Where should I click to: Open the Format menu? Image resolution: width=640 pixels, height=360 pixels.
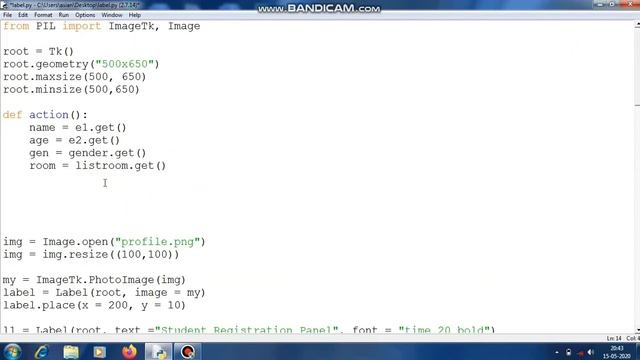click(x=43, y=15)
